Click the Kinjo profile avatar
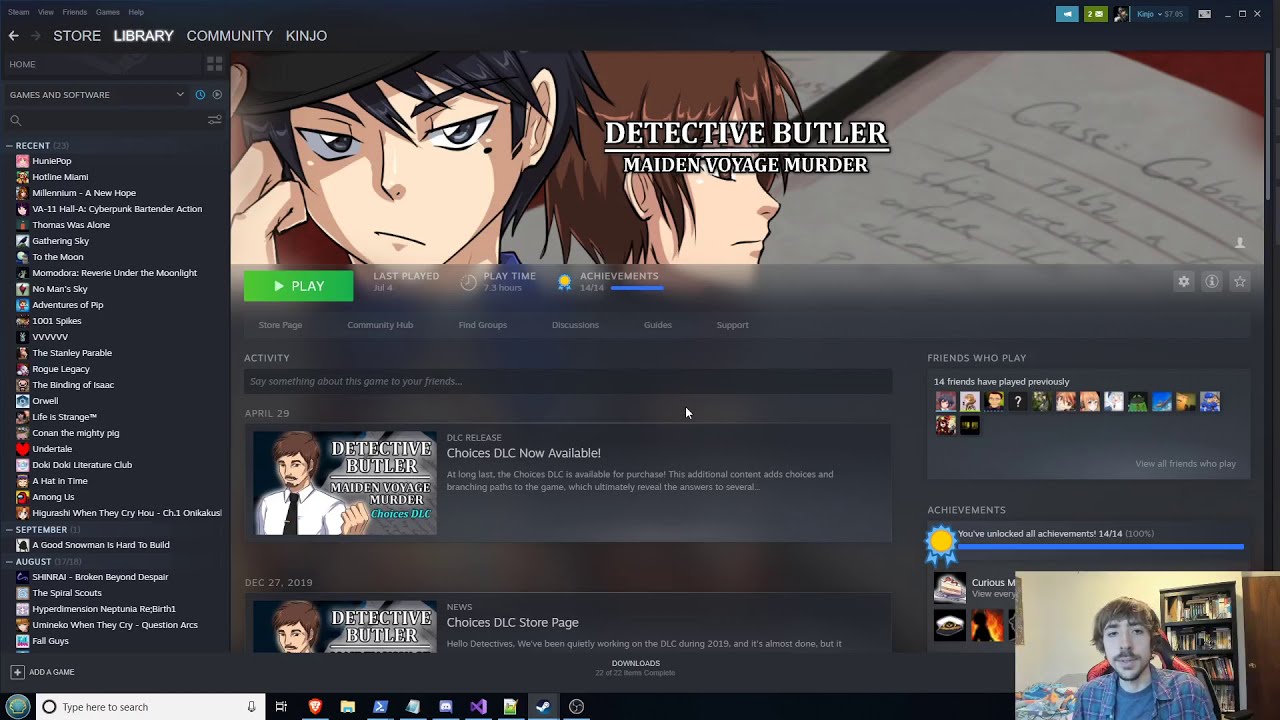The width and height of the screenshot is (1280, 720). point(1121,14)
